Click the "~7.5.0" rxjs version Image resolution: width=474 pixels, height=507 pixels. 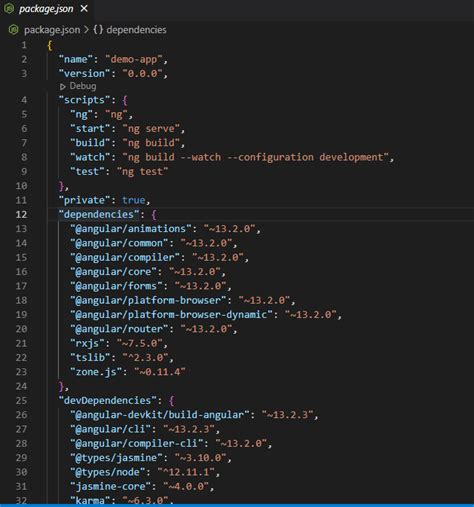139,343
